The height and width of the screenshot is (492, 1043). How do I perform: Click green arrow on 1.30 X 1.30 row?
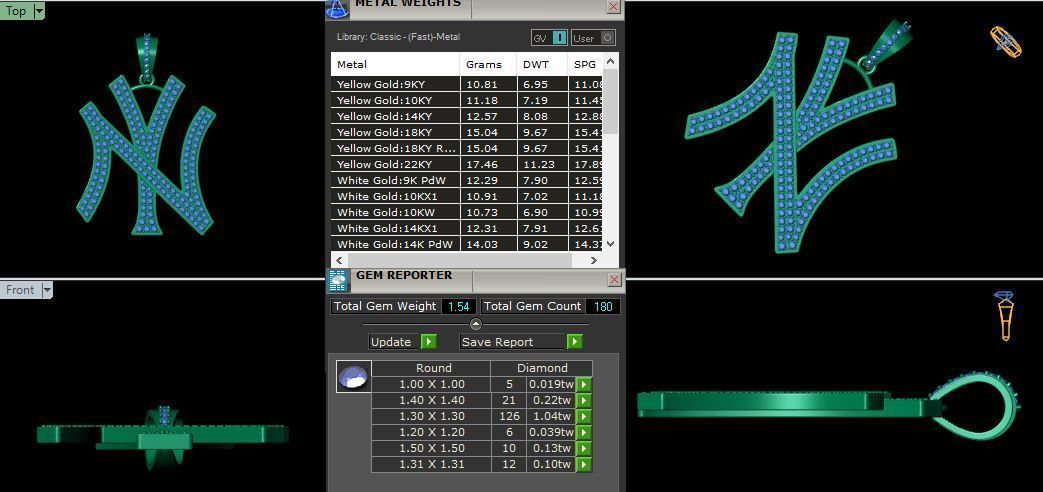pyautogui.click(x=583, y=416)
